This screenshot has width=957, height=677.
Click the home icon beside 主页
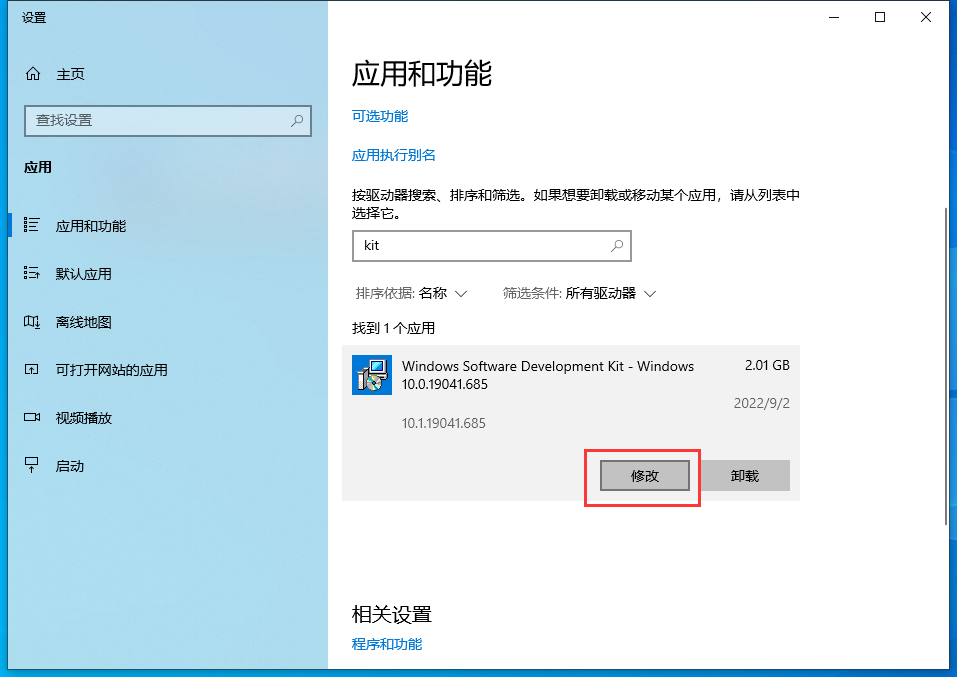(33, 74)
